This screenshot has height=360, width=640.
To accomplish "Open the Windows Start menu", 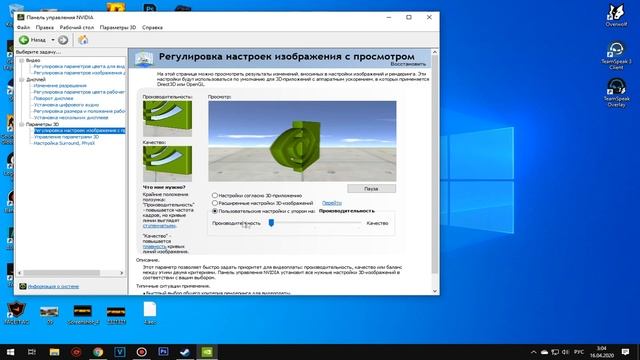I will pyautogui.click(x=11, y=352).
